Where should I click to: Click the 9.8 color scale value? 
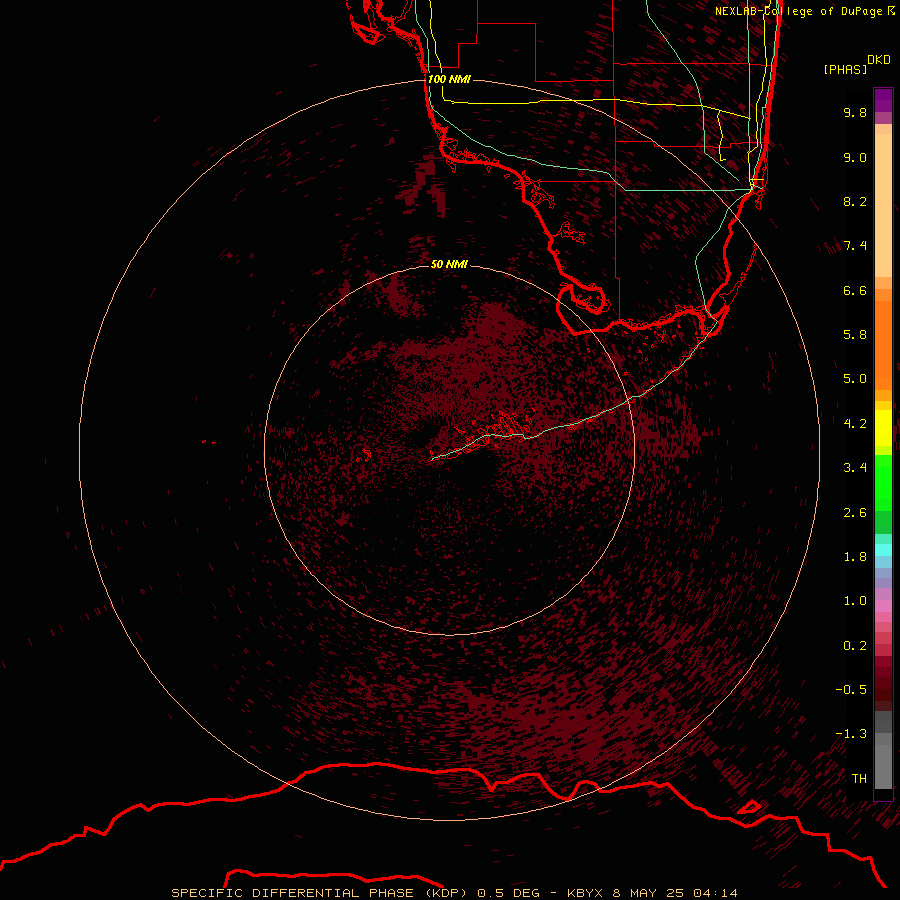point(855,112)
